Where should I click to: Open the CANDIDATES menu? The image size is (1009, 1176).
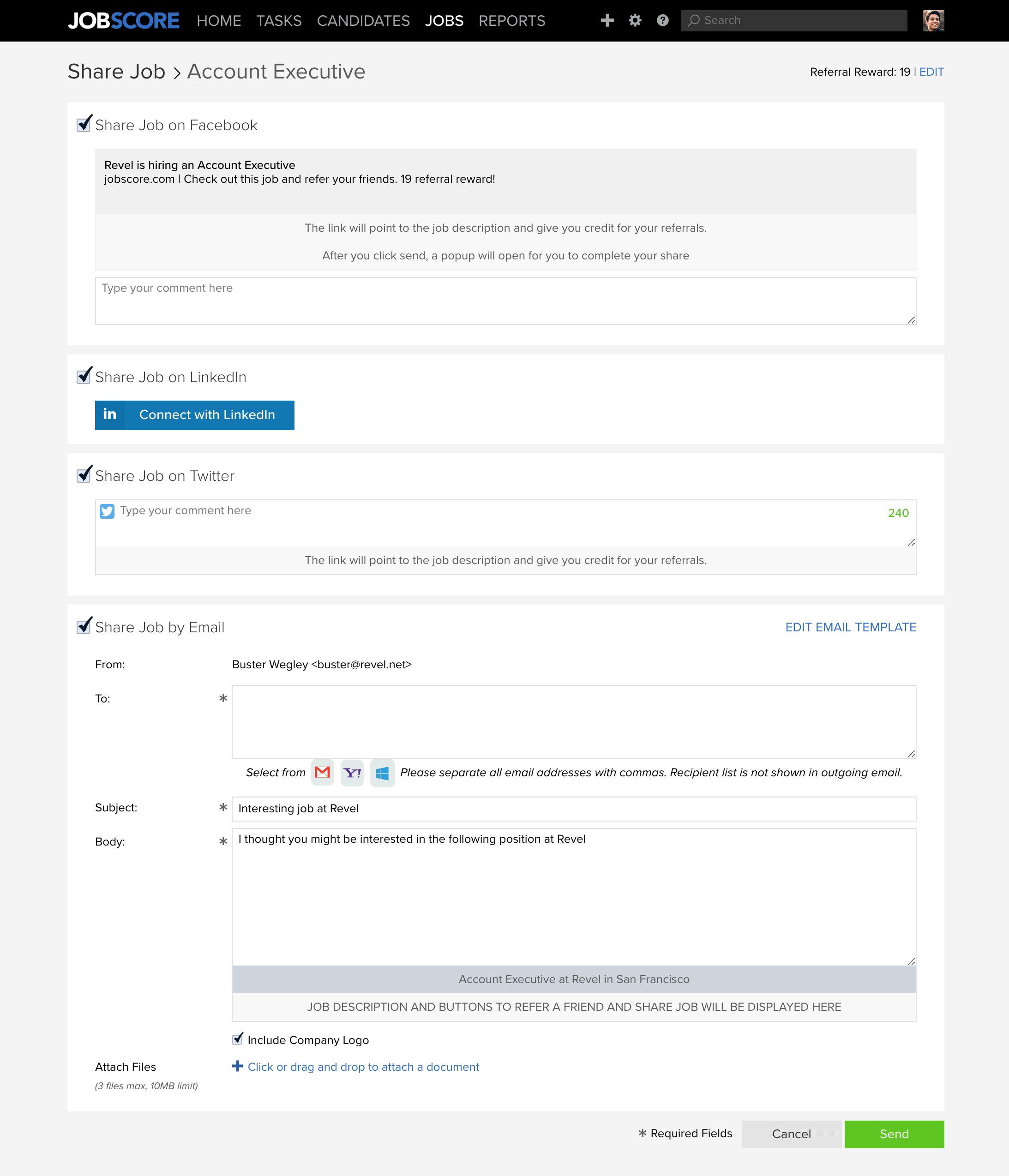363,21
